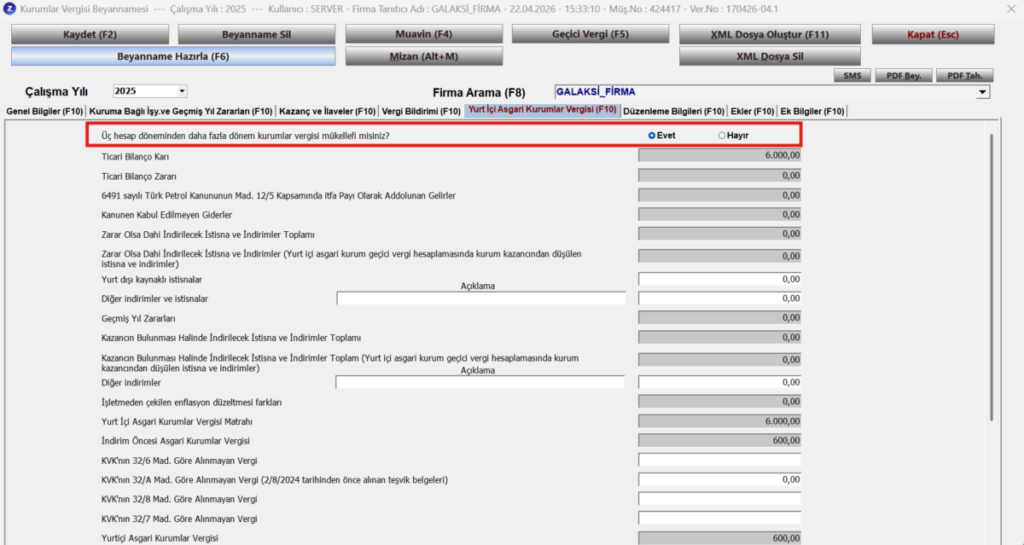Click XML Dosya Oluştur (F11) button
1024x545 pixels.
(x=770, y=35)
